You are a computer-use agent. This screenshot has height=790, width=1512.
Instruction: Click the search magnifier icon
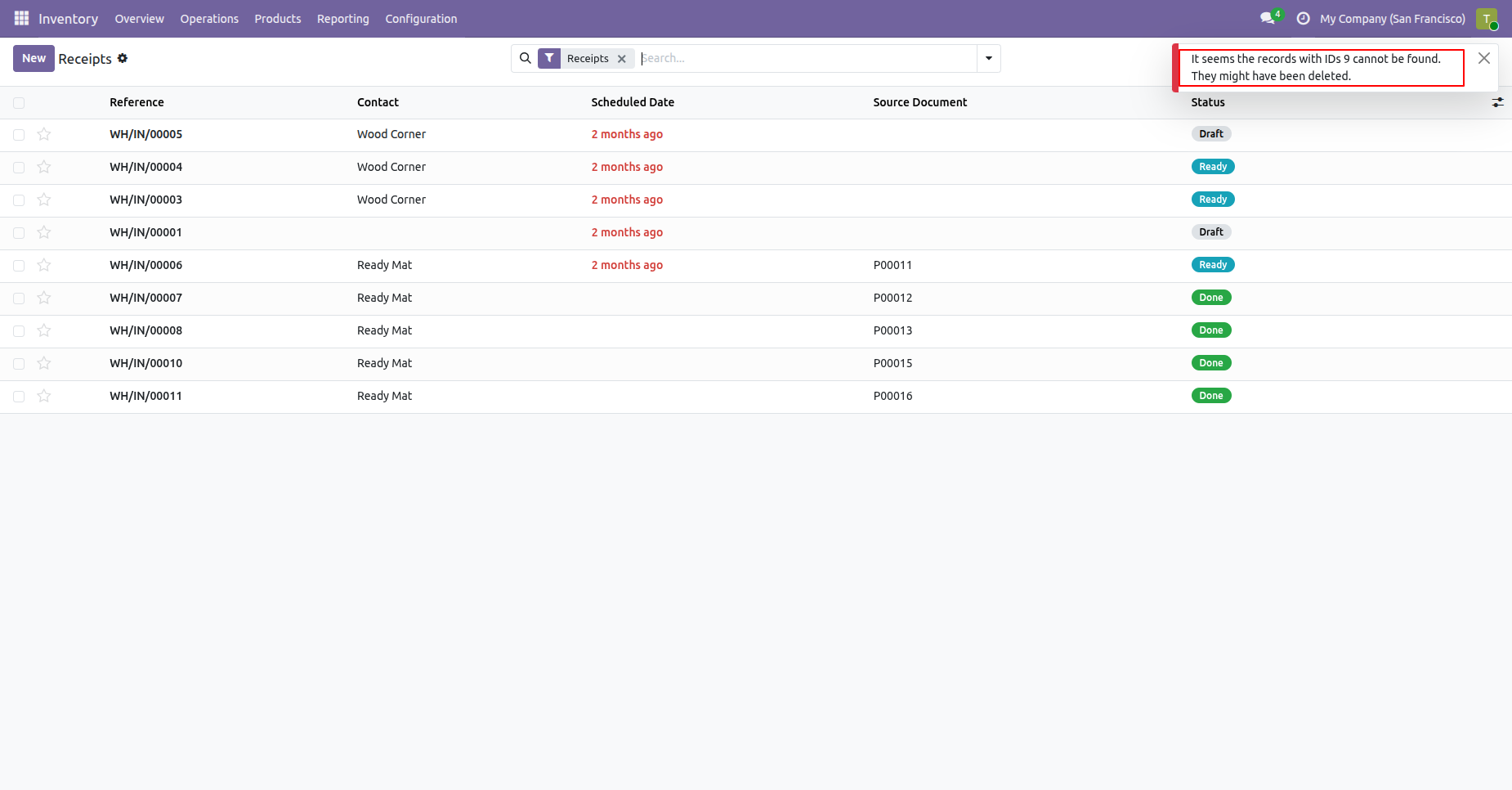pyautogui.click(x=526, y=58)
